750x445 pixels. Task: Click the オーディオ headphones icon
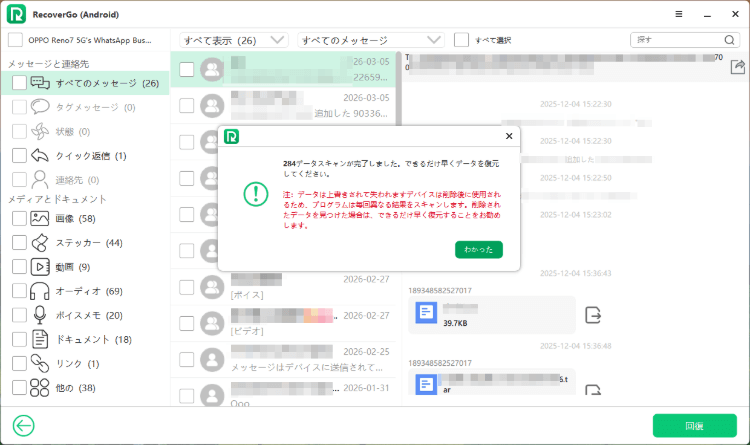point(40,291)
